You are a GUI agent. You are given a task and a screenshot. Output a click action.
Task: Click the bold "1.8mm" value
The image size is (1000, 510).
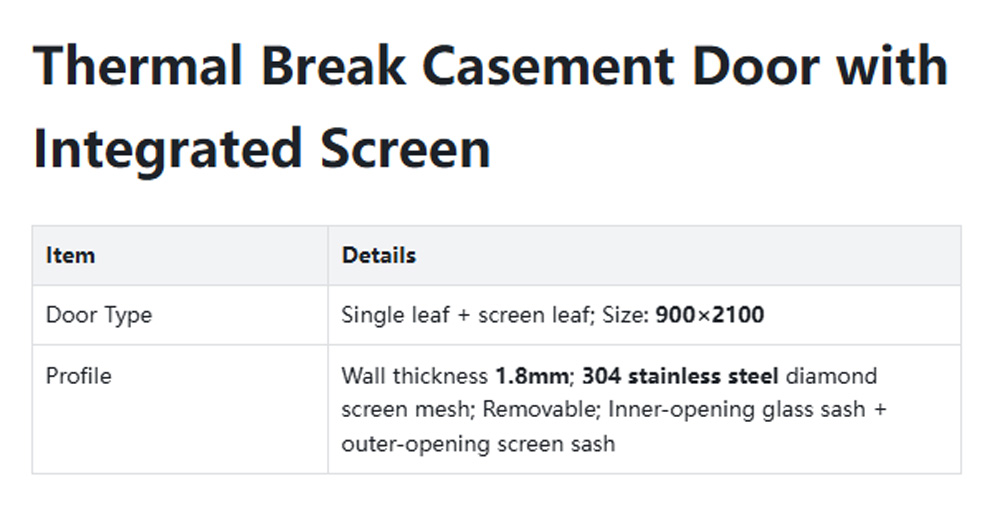pos(531,377)
